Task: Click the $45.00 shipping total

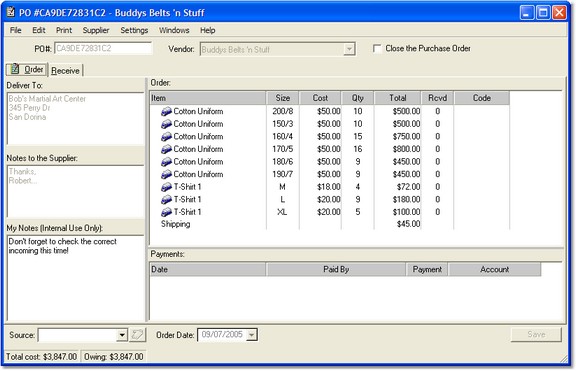Action: (x=408, y=224)
